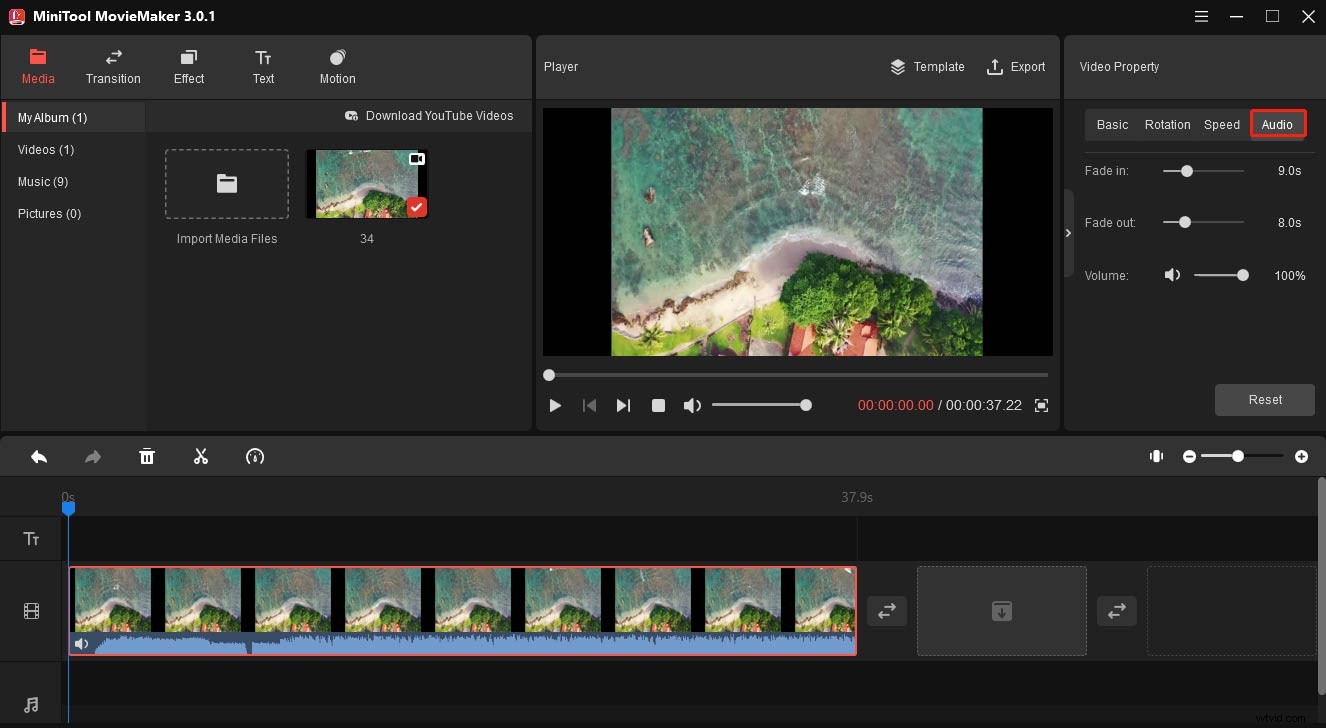Open the speed controller icon on the toolbar
Viewport: 1326px width, 728px height.
point(254,456)
